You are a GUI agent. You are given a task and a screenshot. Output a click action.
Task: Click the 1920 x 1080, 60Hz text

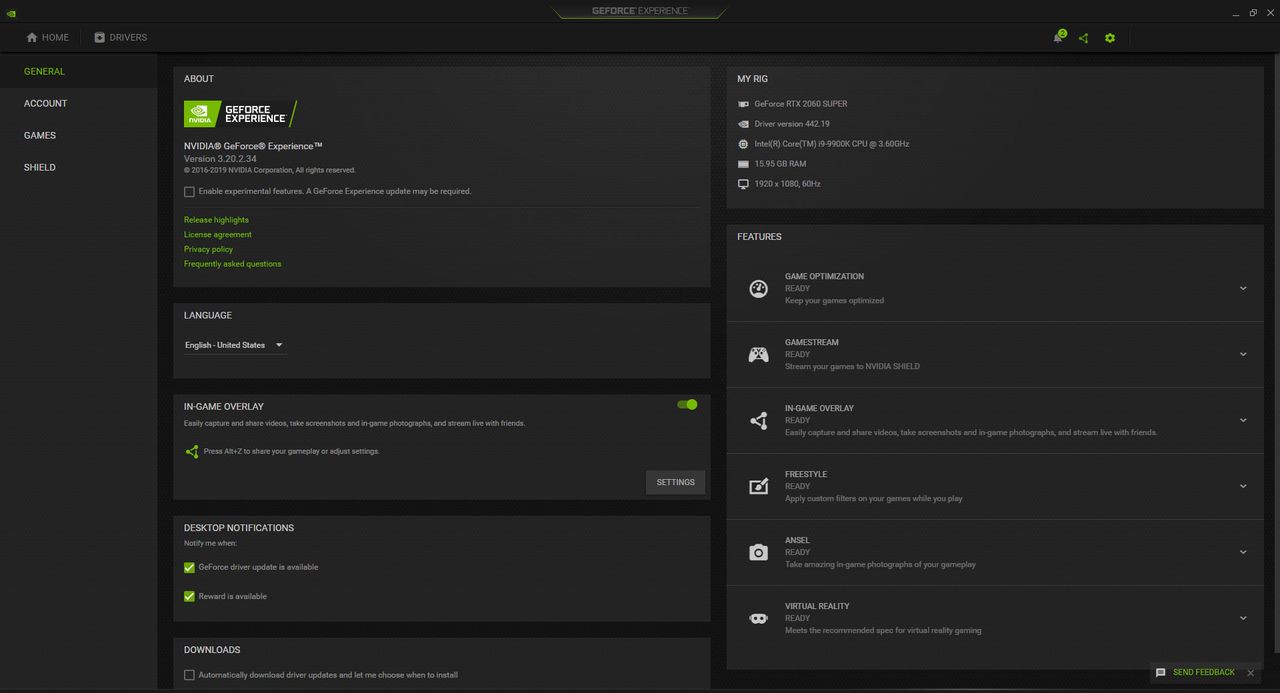tap(787, 184)
